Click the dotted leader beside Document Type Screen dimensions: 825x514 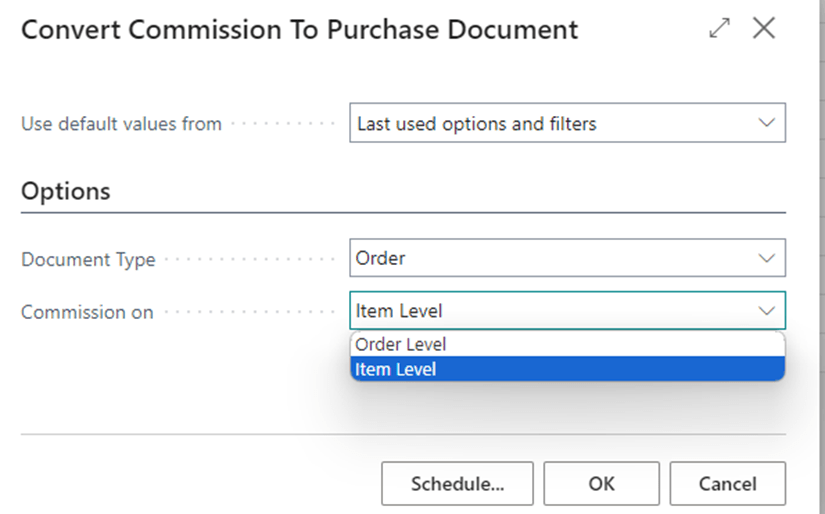click(x=250, y=259)
